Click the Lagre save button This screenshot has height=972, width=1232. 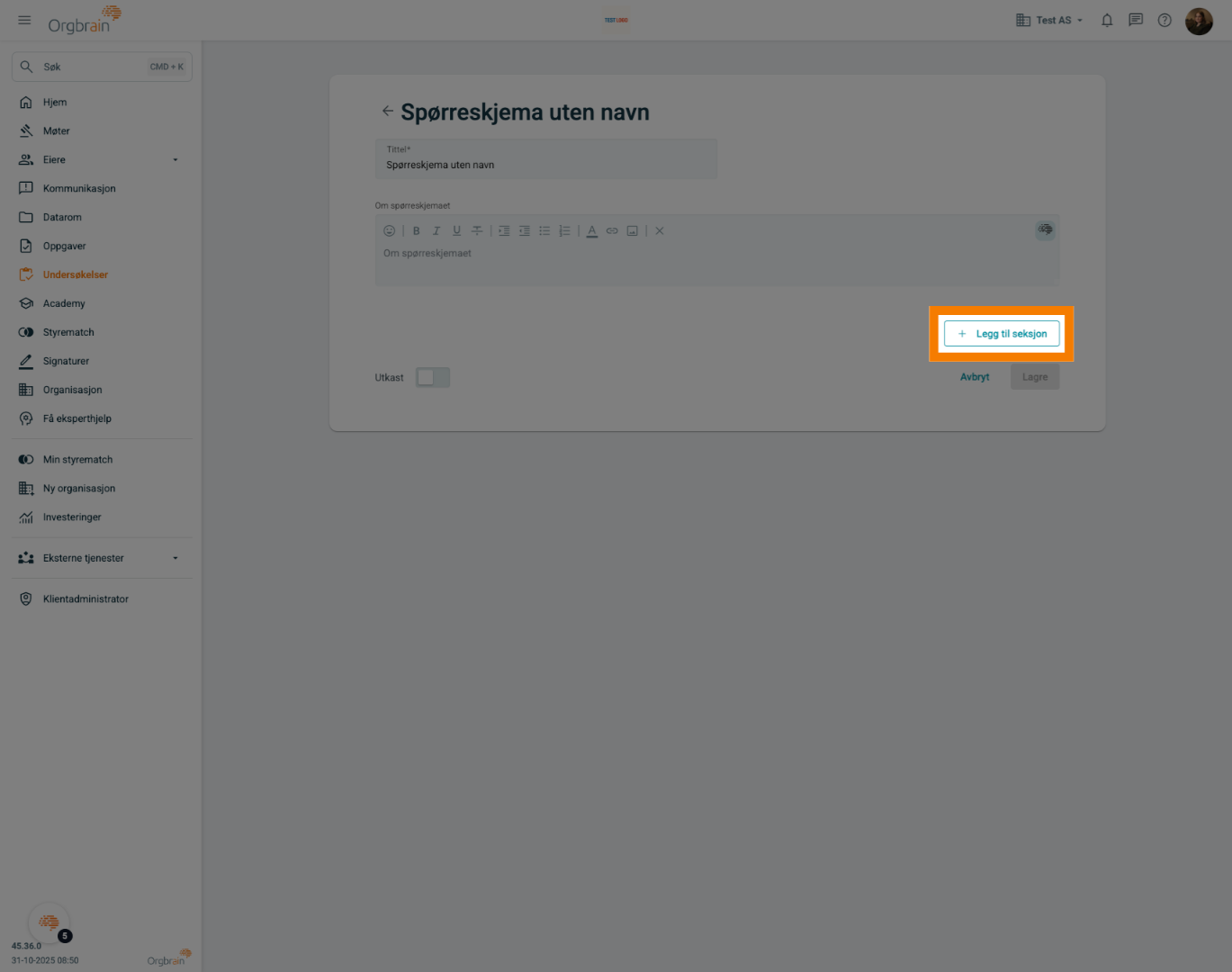point(1035,377)
